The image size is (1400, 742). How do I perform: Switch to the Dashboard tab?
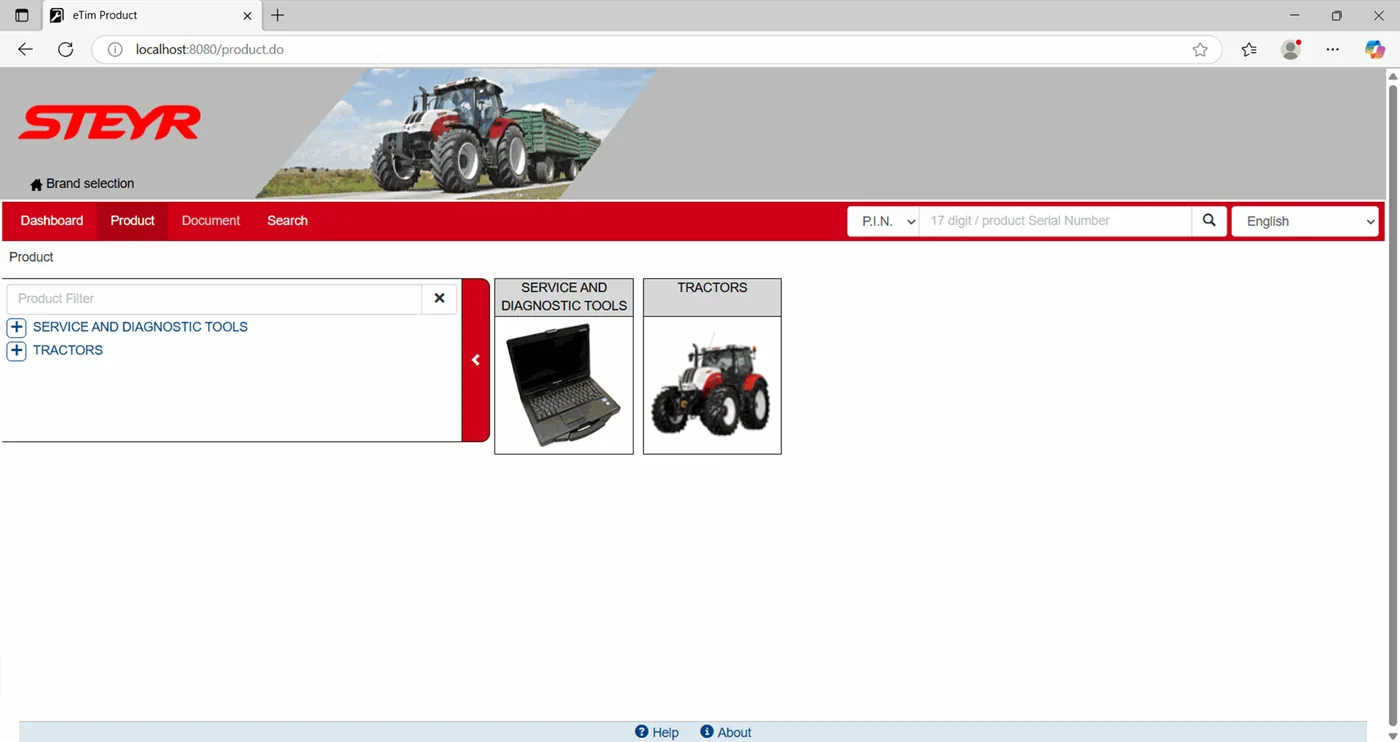coord(52,221)
